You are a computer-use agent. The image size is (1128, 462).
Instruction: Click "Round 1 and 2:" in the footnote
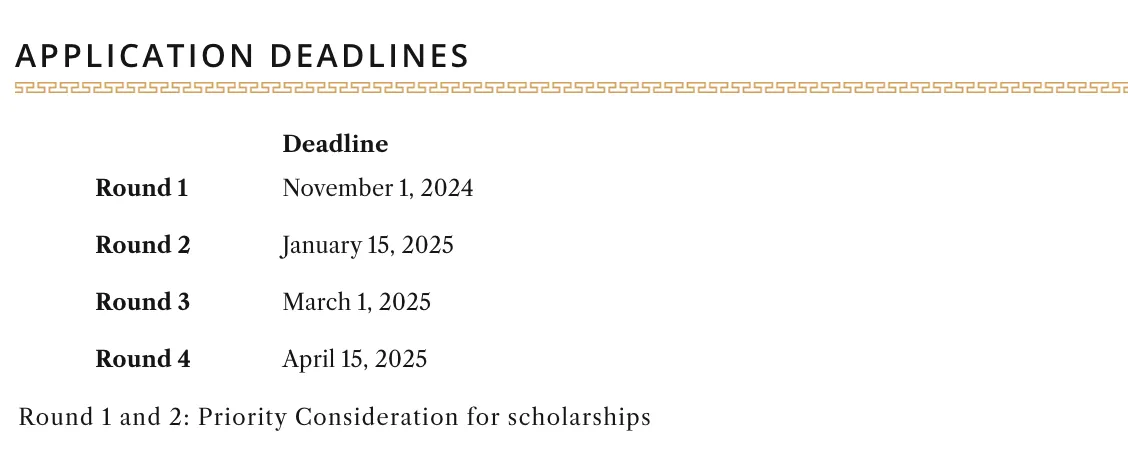104,417
